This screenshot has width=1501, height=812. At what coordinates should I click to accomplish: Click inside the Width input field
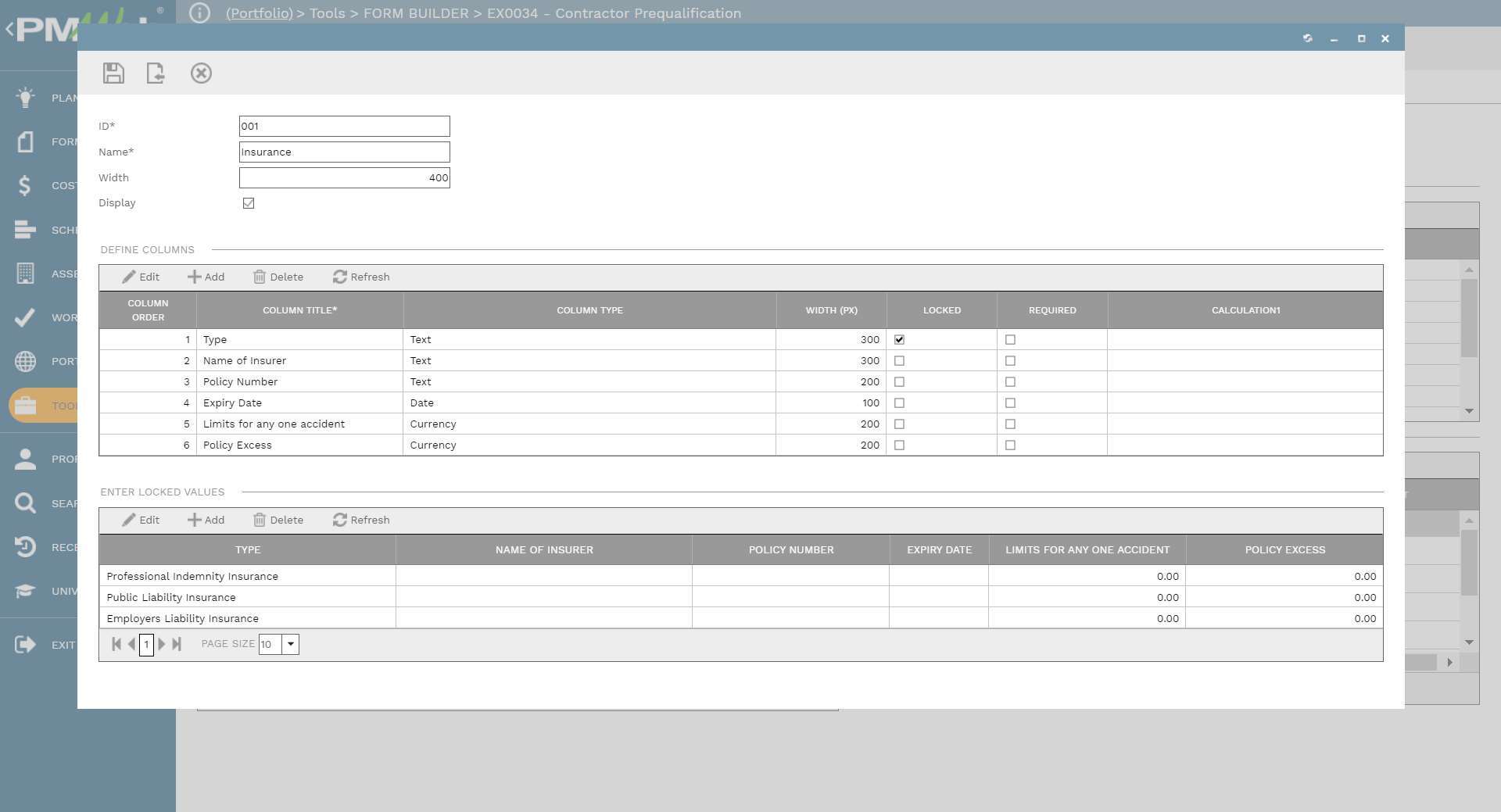coord(344,177)
